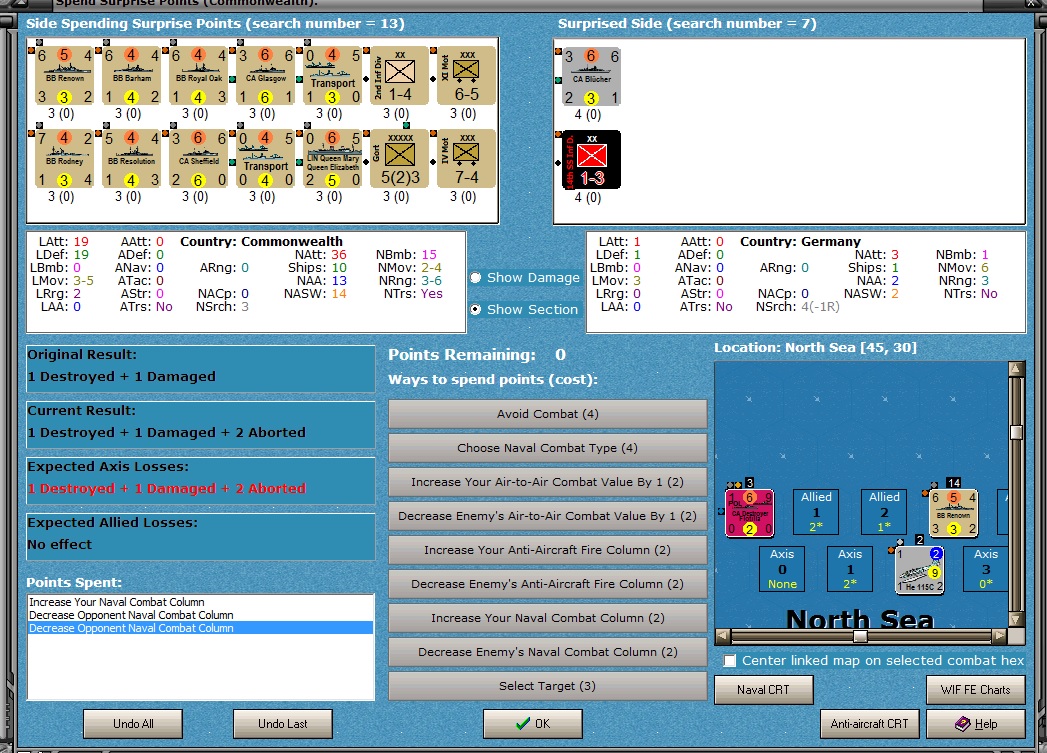
Task: Click the BB Renown counter on the map
Action: 954,513
